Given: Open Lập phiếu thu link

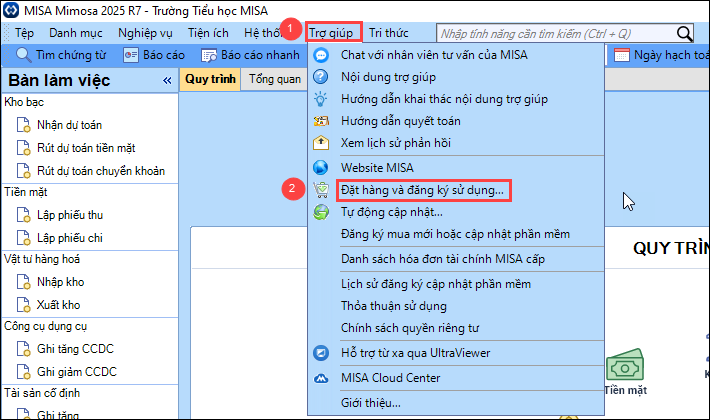Looking at the screenshot, I should coord(70,215).
